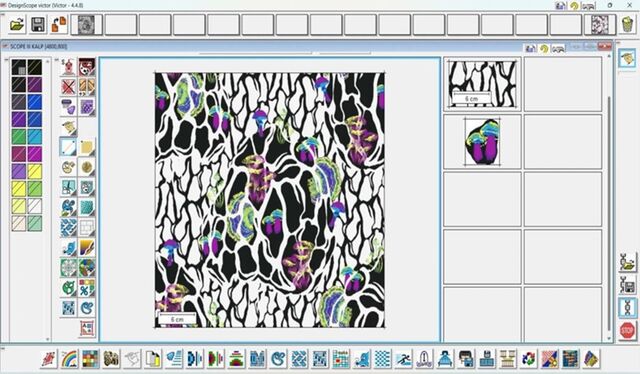Click the DNA chain icon on right sidebar
Image resolution: width=640 pixels, height=374 pixels.
627,307
